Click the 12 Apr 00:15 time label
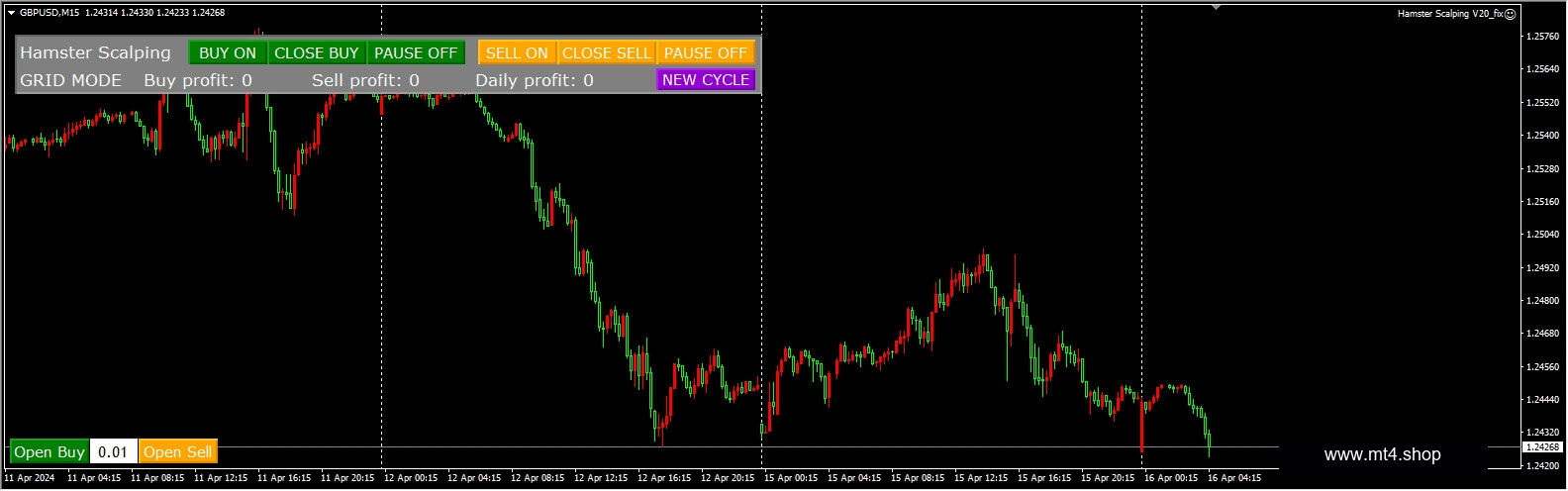 [x=411, y=478]
